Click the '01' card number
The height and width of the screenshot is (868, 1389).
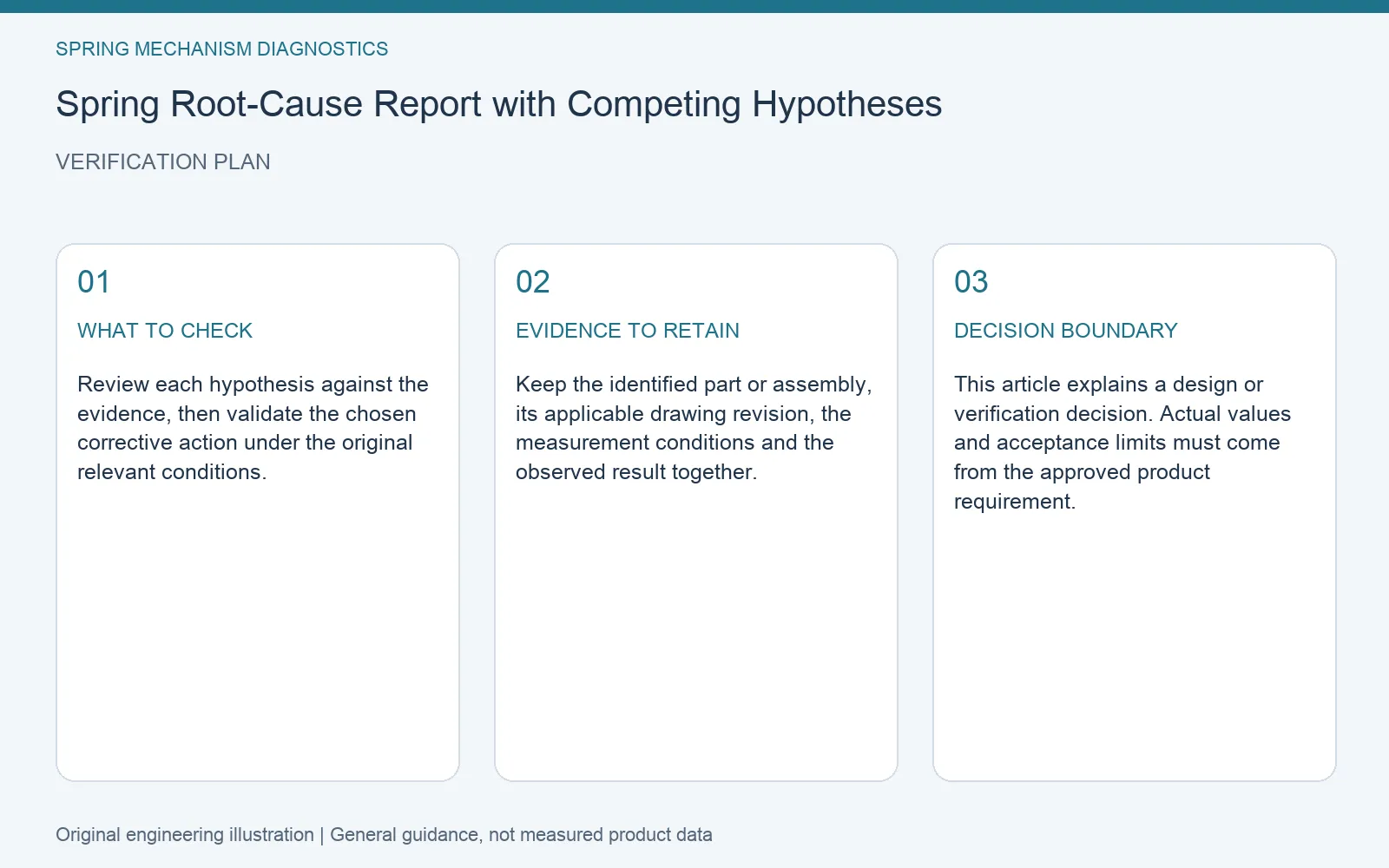94,282
